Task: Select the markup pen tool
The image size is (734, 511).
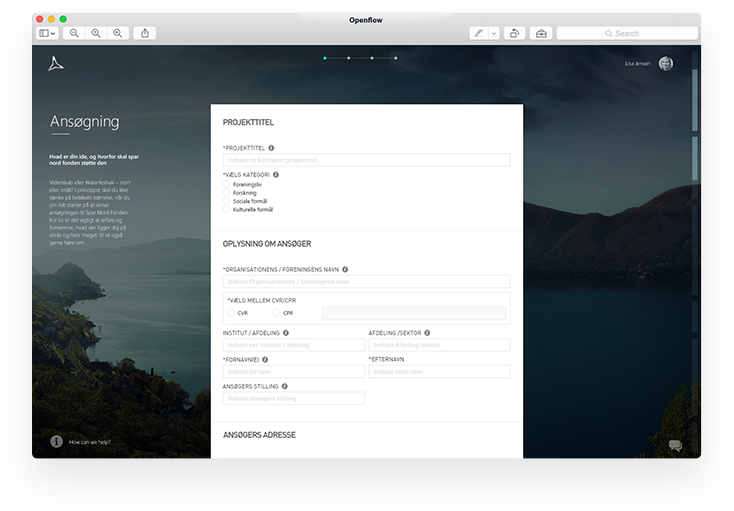Action: point(479,33)
